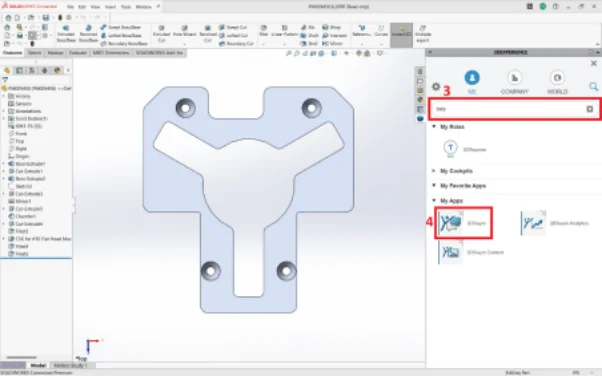Viewport: 602px width, 377px height.
Task: Switch to the WORLD view
Action: tap(557, 83)
